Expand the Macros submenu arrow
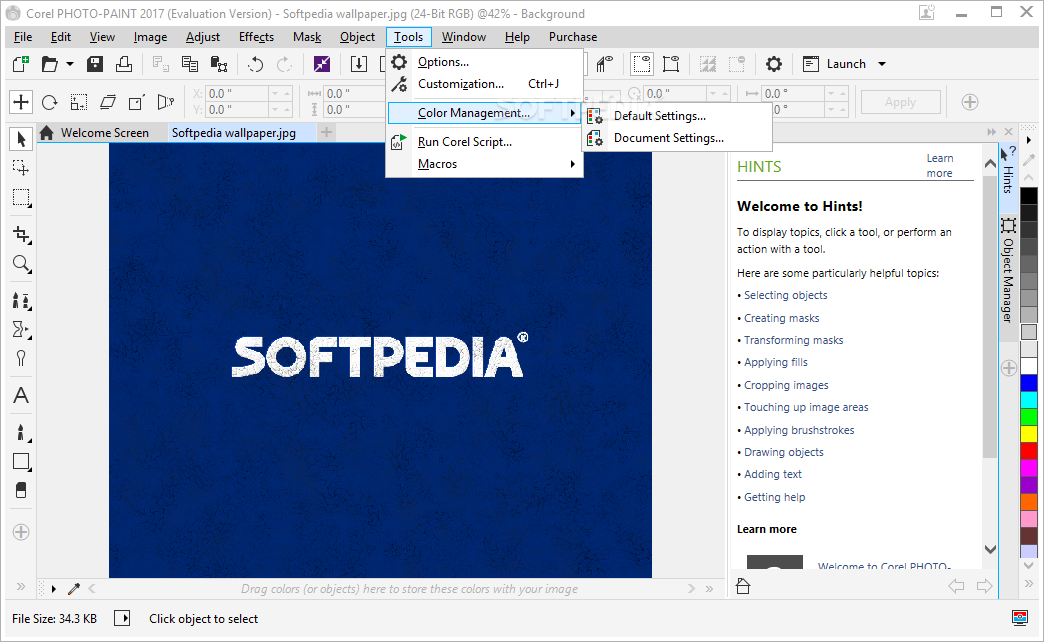The width and height of the screenshot is (1044, 642). click(x=573, y=164)
